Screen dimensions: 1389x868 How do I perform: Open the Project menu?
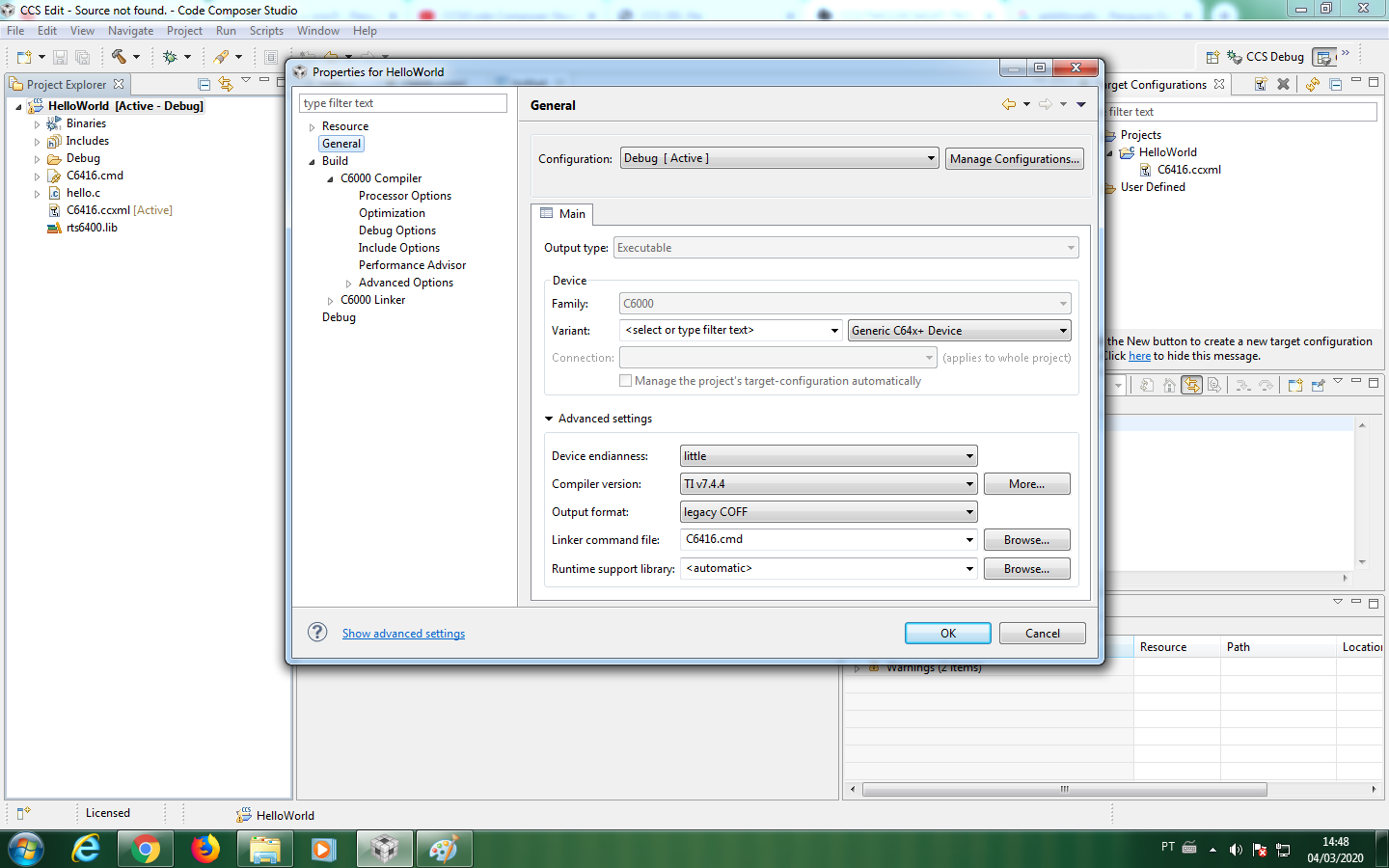pos(184,31)
